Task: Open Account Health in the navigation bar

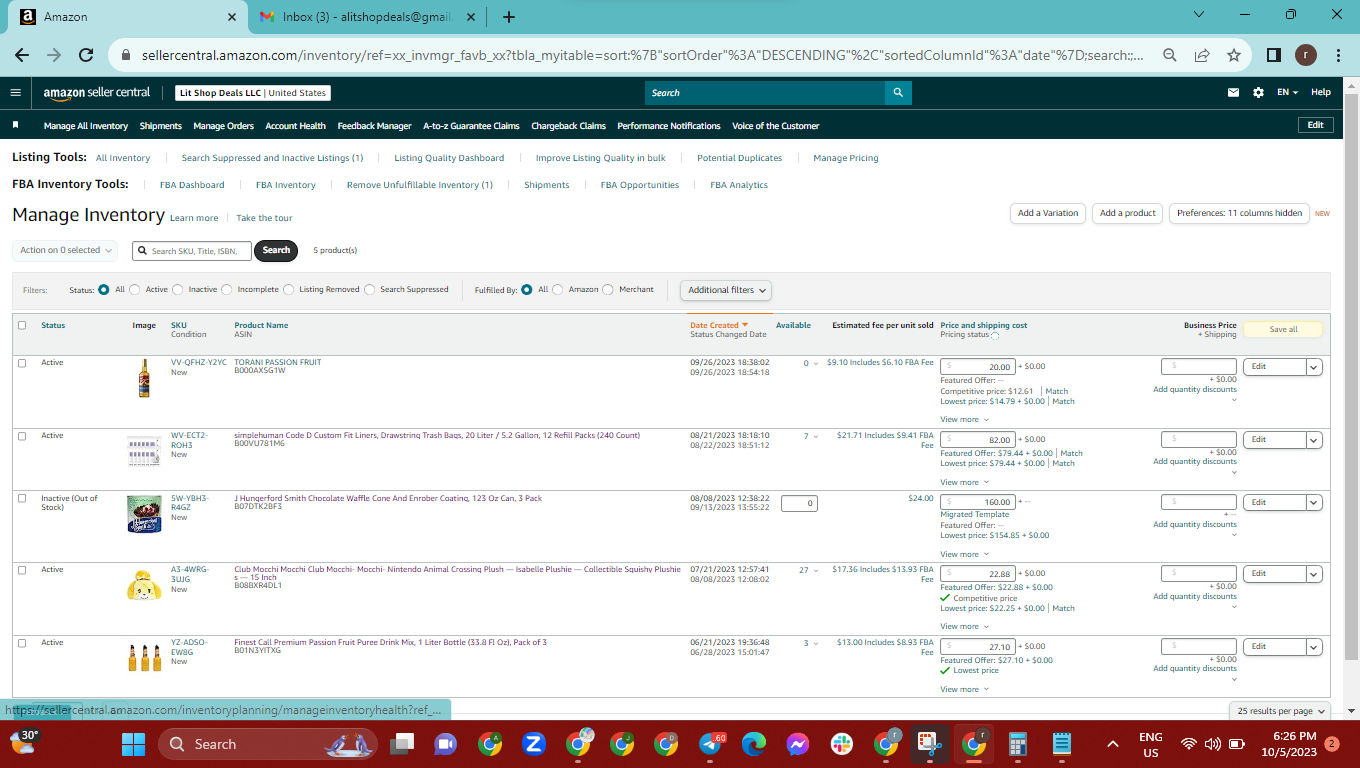Action: 296,126
